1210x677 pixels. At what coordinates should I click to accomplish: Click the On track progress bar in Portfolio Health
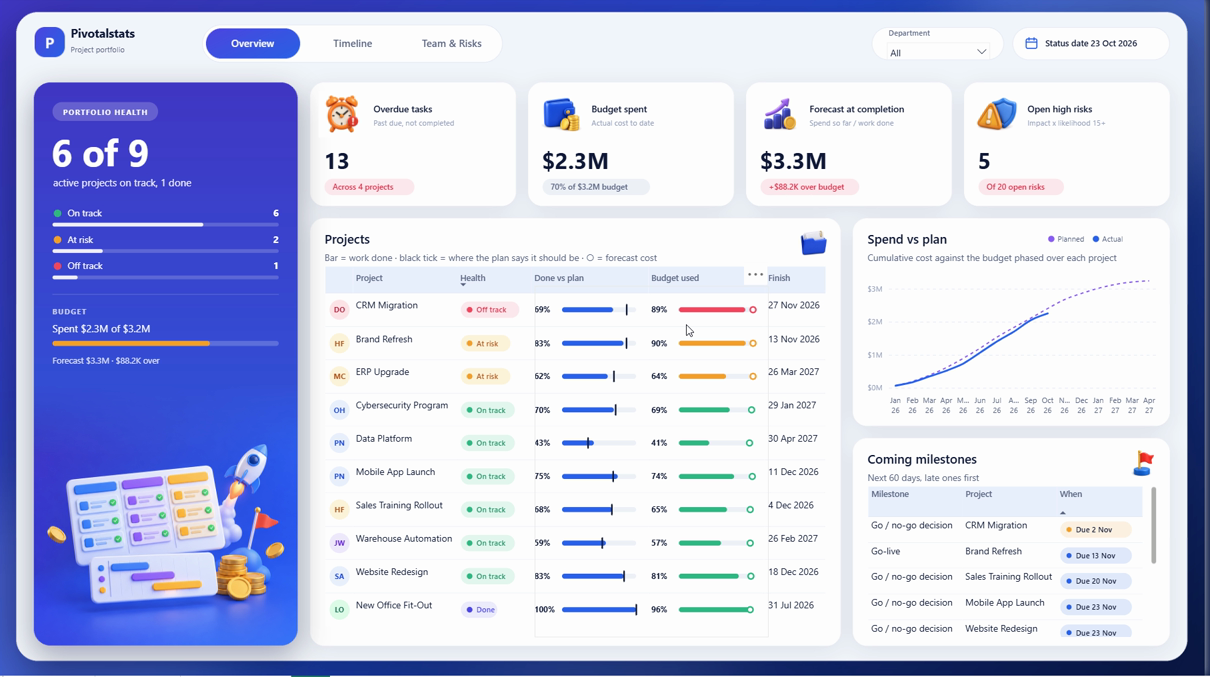[x=165, y=225]
